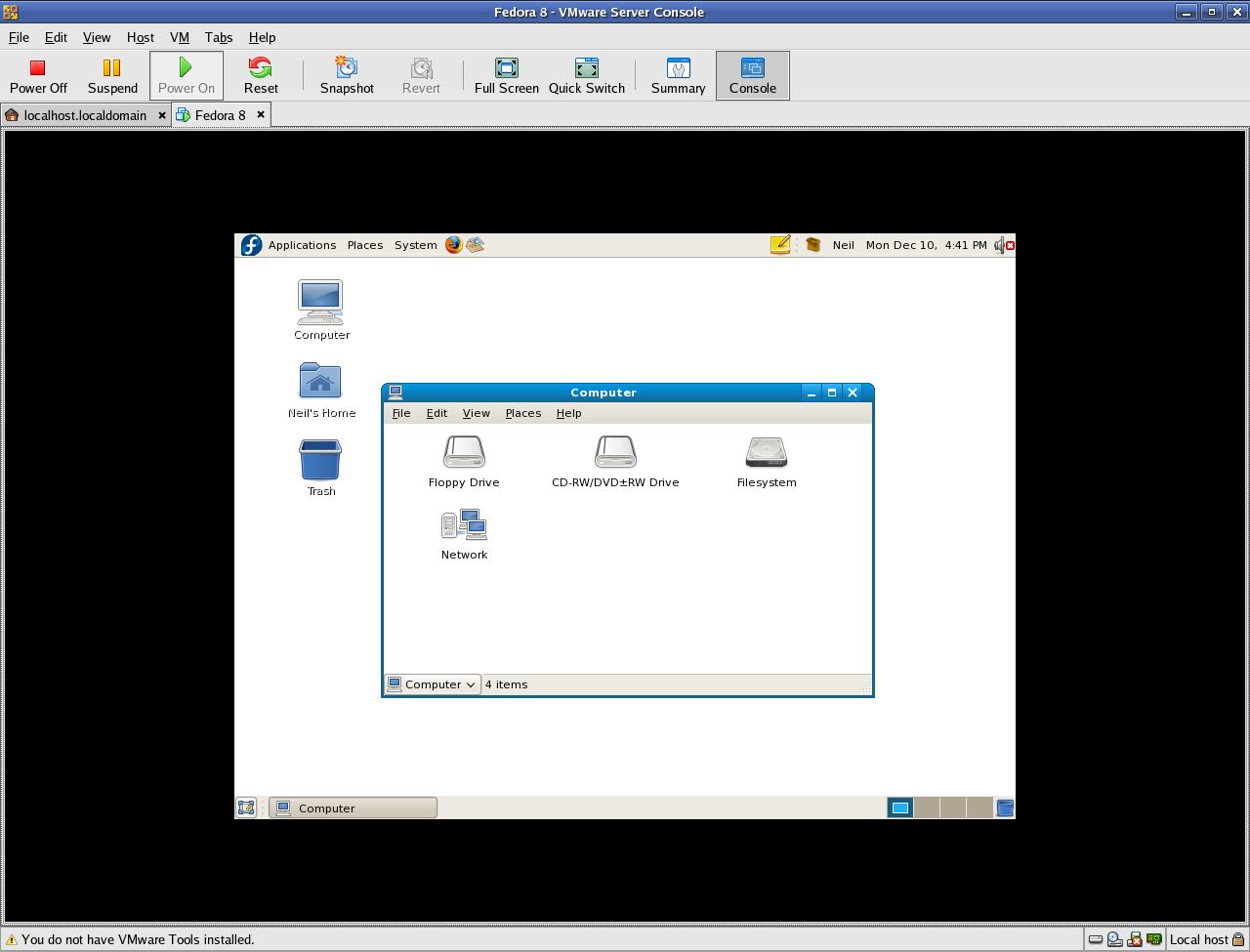Select the Floppy Drive icon
Viewport: 1250px width, 952px height.
[464, 461]
